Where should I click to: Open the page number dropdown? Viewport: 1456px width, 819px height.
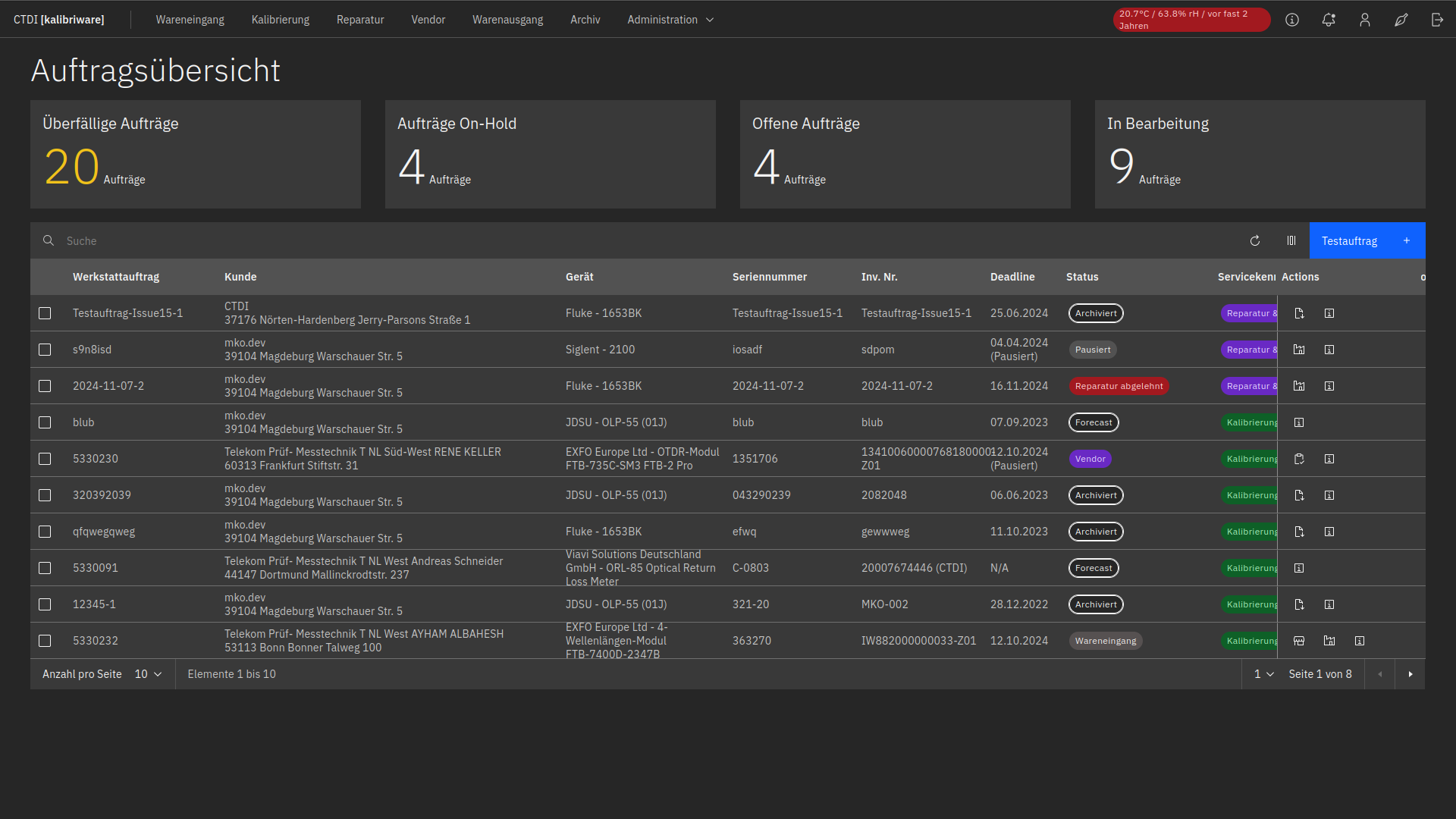click(x=1263, y=674)
